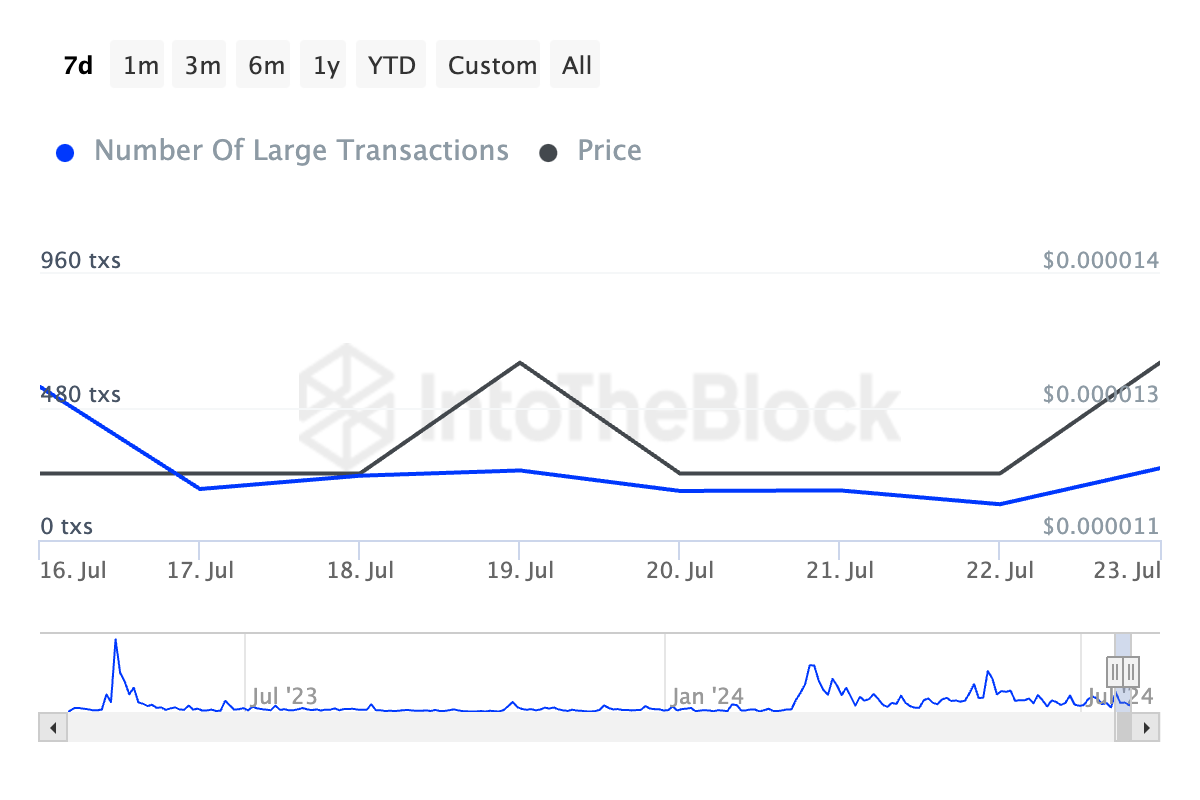Open the Custom date range picker

pyautogui.click(x=492, y=65)
